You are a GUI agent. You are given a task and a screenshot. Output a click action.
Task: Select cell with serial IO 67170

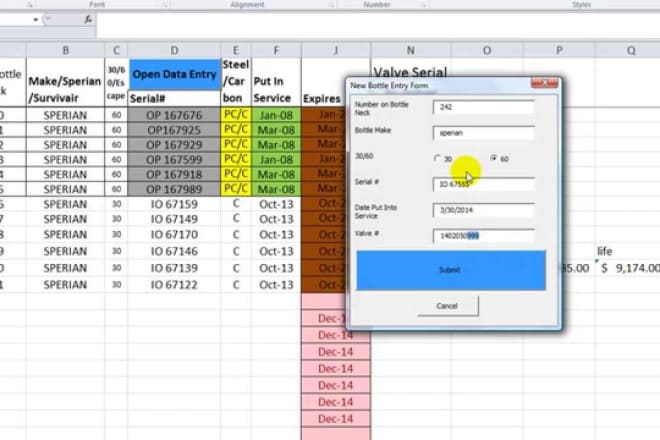[174, 235]
